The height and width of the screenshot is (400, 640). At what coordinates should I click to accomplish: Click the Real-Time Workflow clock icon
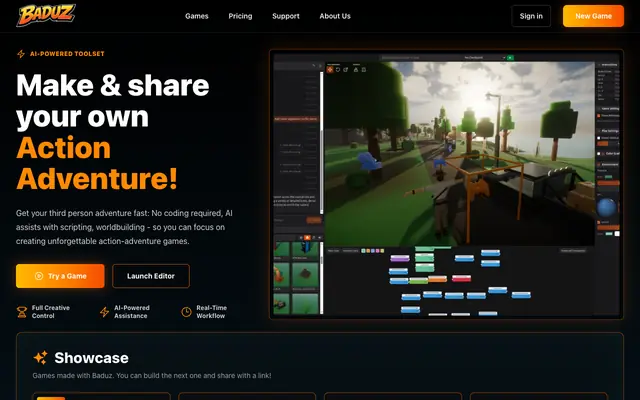pos(187,312)
